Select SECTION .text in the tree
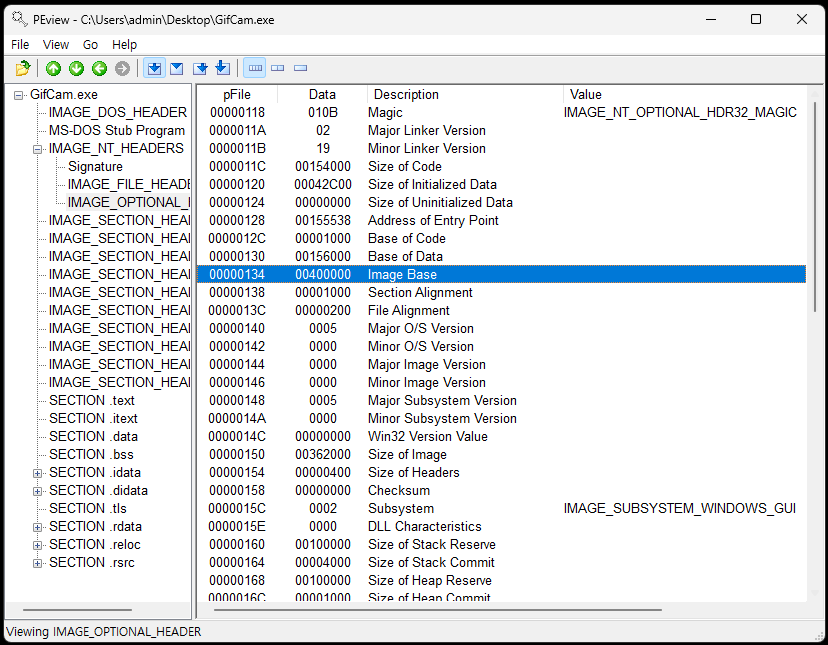This screenshot has height=645, width=828. click(x=91, y=400)
